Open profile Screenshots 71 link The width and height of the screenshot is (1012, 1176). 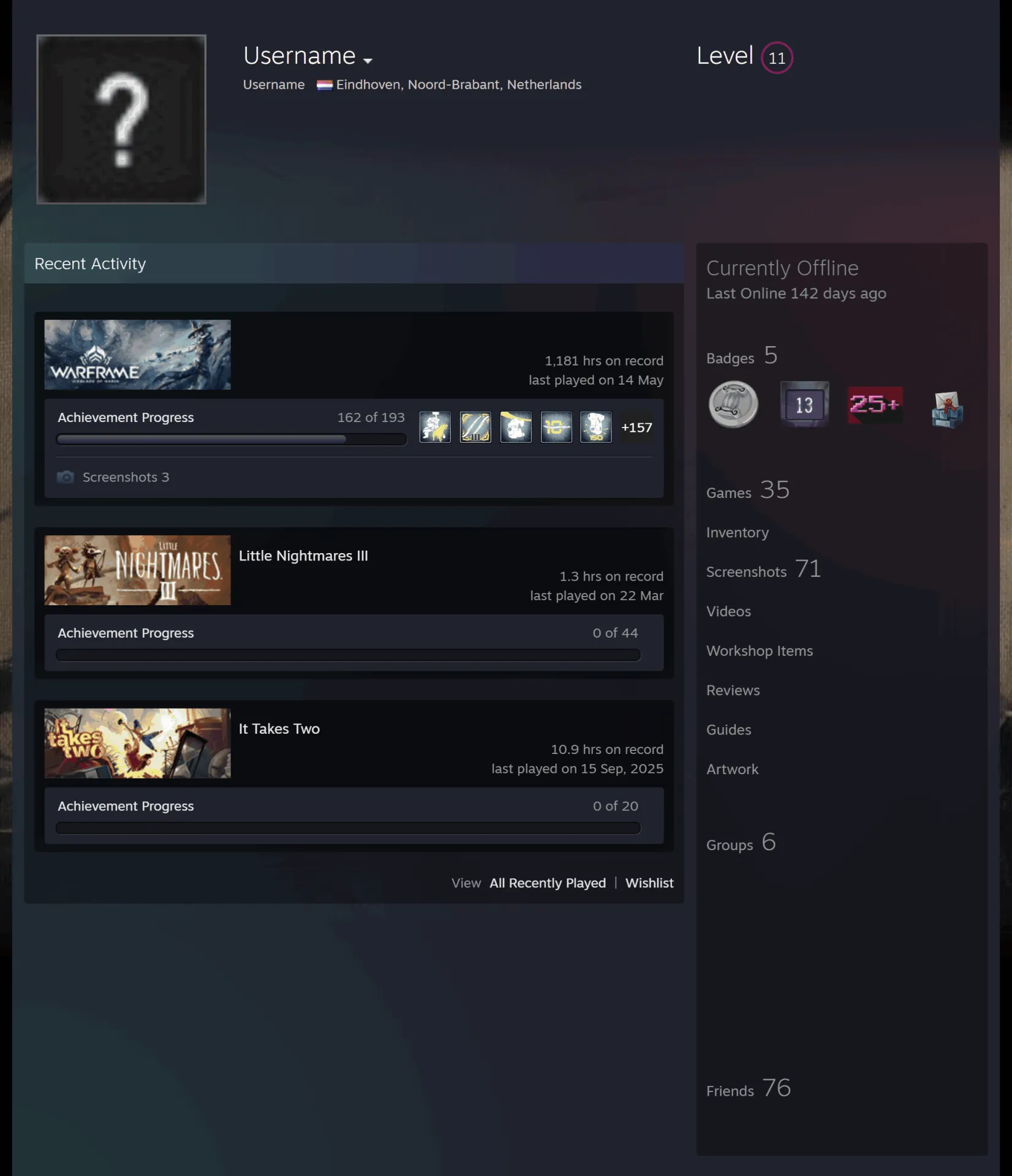point(763,570)
